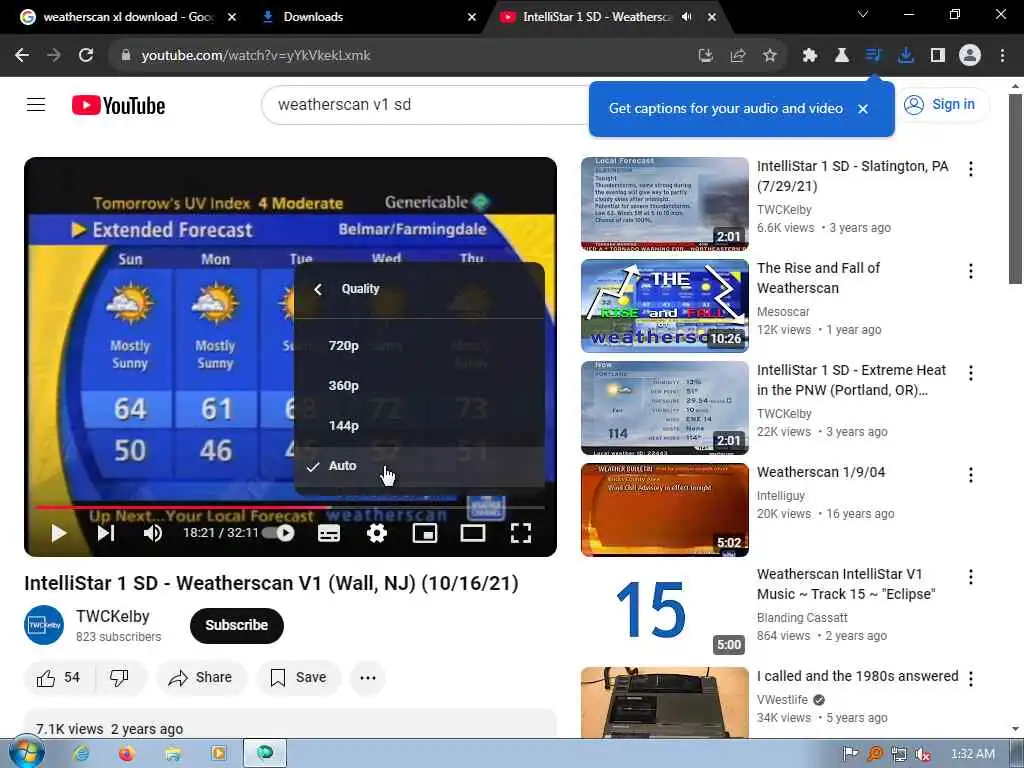Go to YouTube home via logo

[118, 105]
